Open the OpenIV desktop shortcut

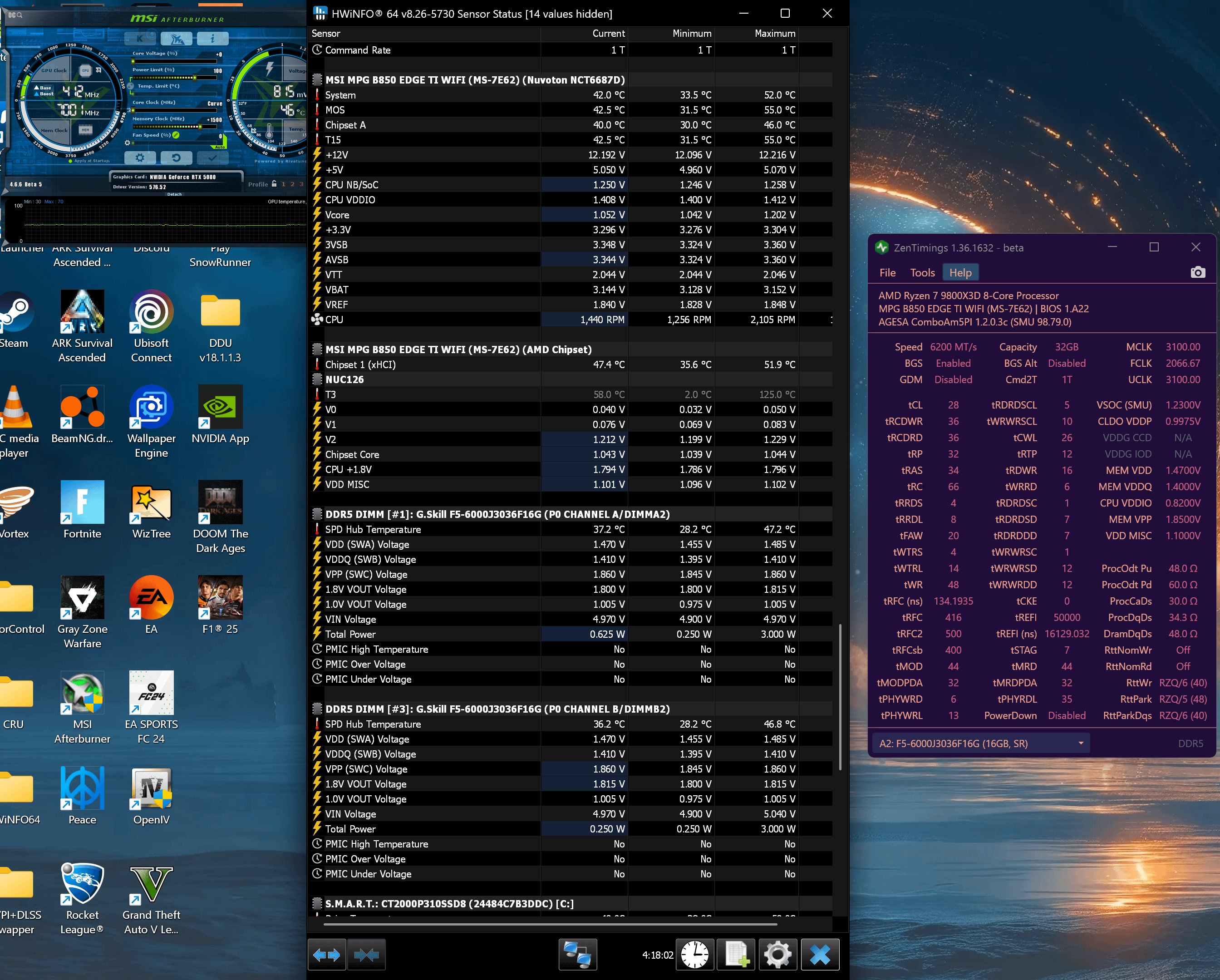pos(151,796)
